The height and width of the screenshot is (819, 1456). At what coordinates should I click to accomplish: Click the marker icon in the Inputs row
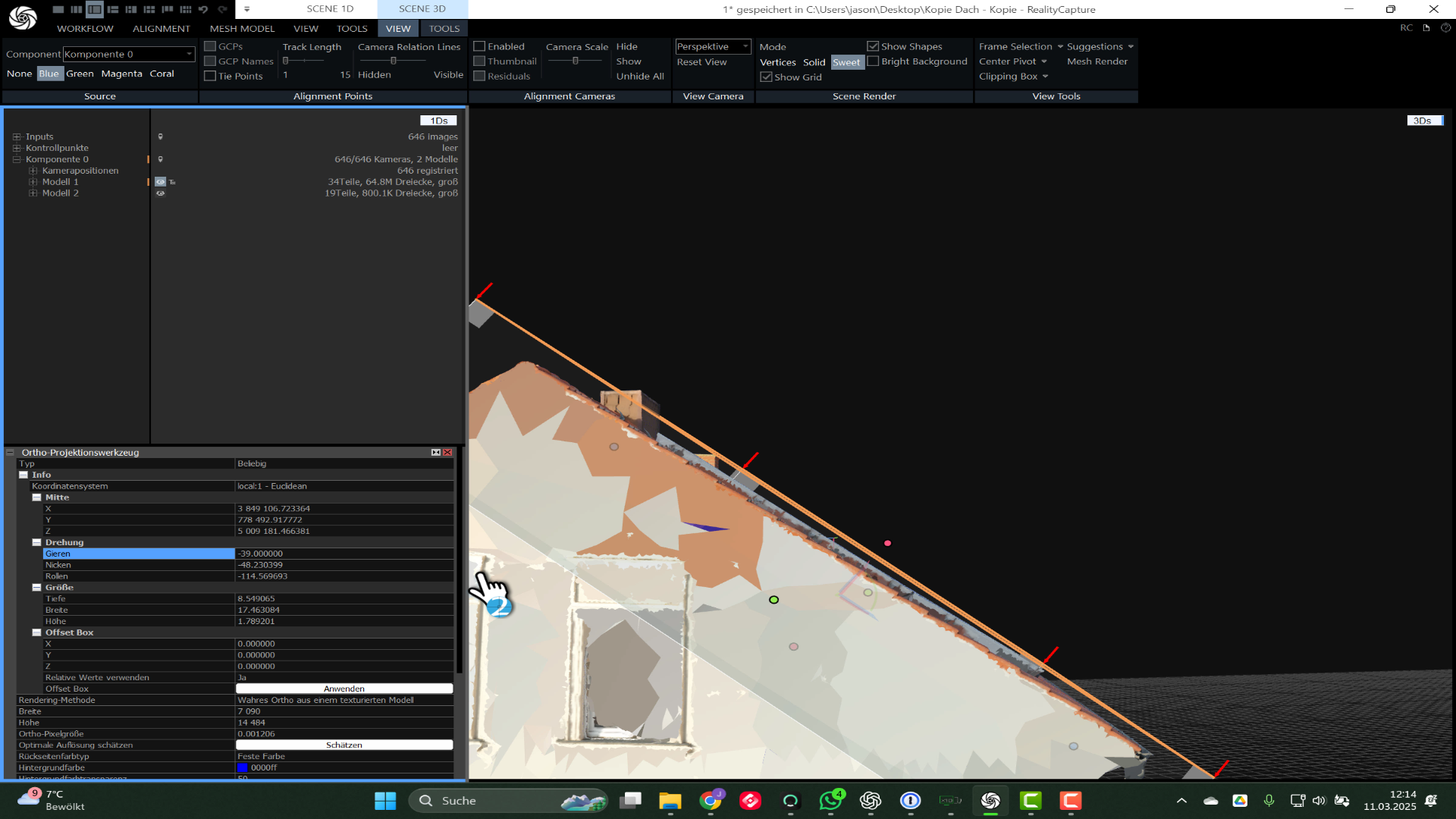coord(160,136)
